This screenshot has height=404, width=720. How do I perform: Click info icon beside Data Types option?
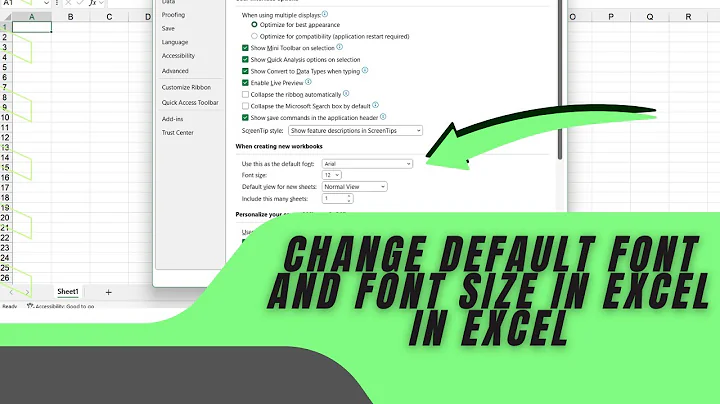pos(365,70)
